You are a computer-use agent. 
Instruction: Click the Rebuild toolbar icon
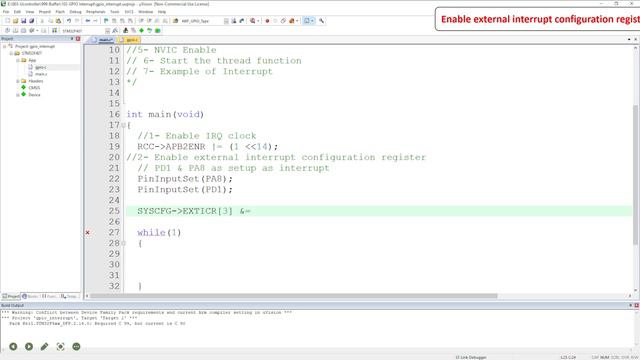click(23, 31)
